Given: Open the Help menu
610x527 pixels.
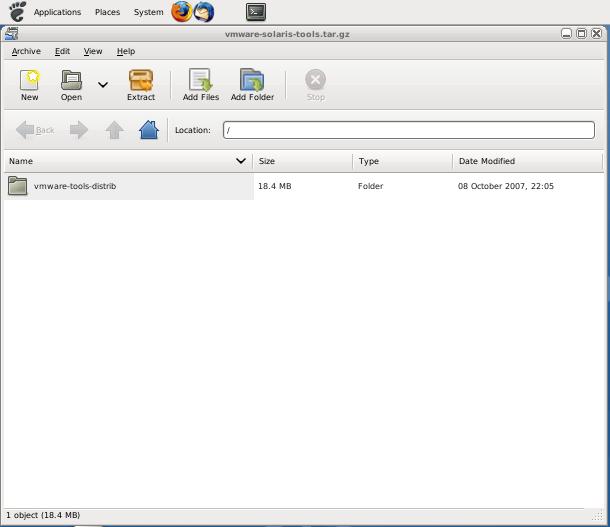Looking at the screenshot, I should (x=125, y=51).
